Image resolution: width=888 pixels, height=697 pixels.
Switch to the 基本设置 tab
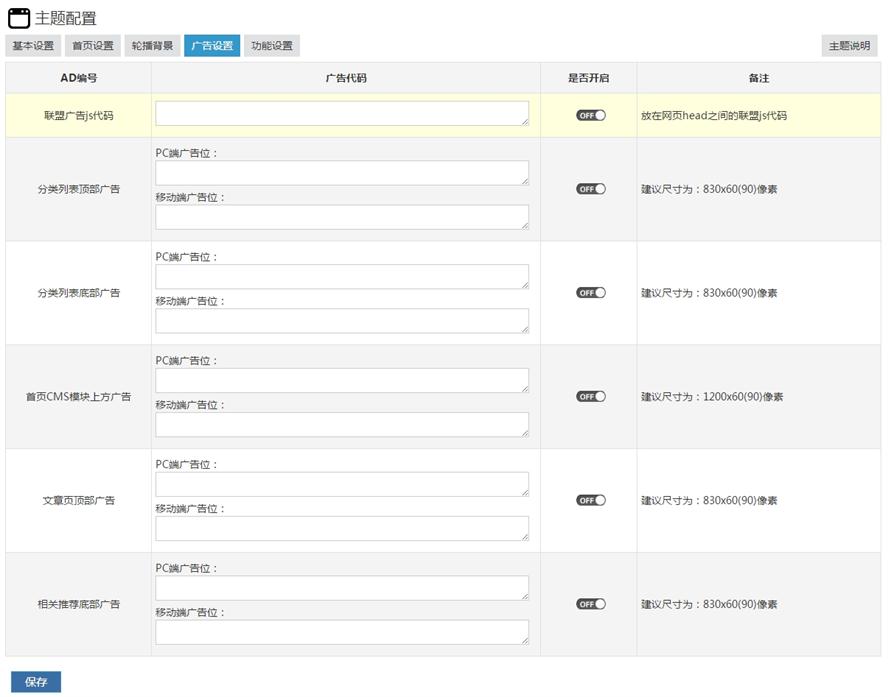[x=33, y=46]
